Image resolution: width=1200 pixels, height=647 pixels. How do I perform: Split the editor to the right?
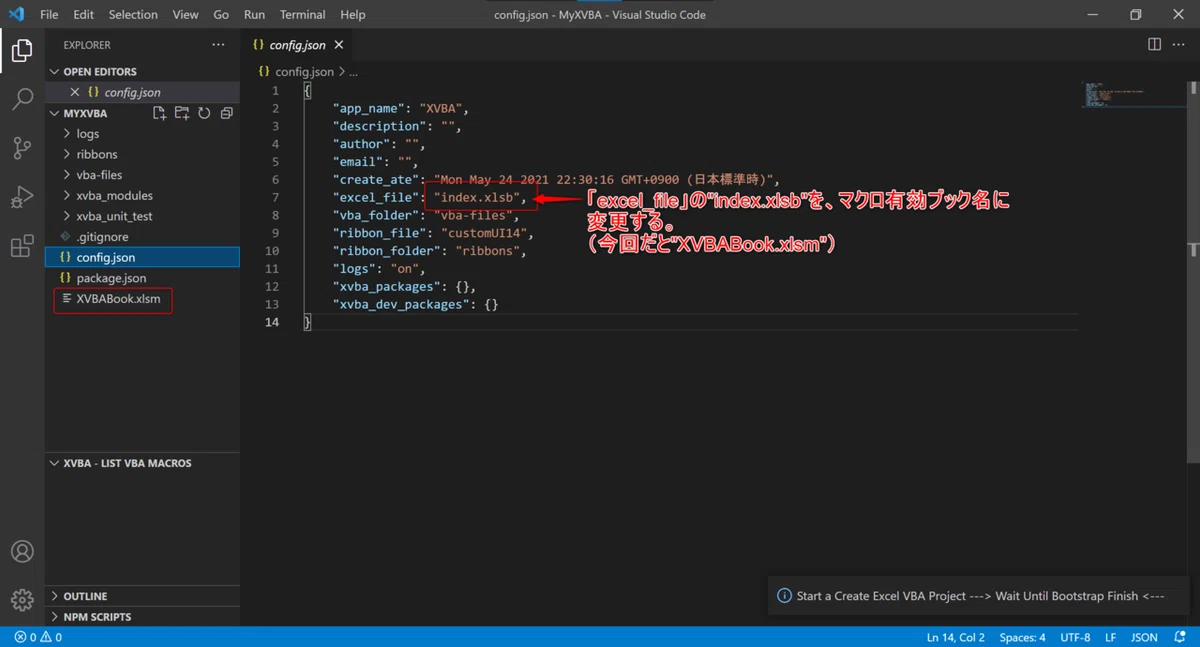[1154, 45]
